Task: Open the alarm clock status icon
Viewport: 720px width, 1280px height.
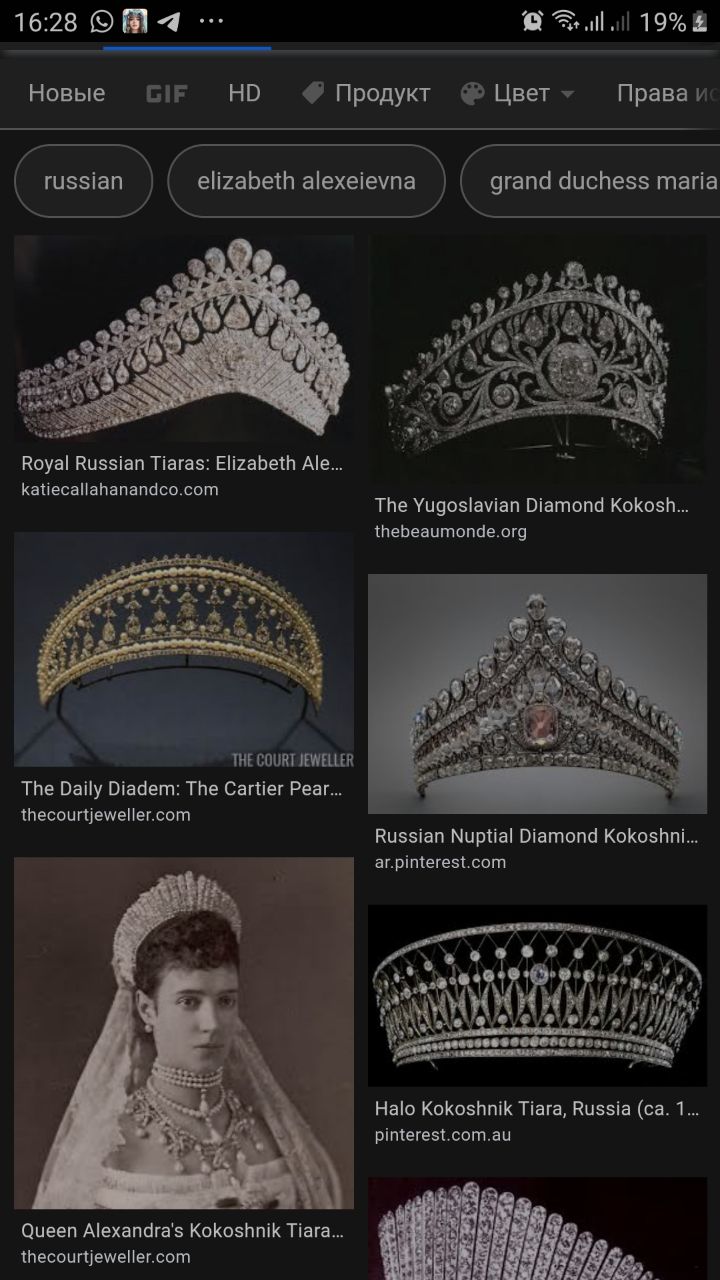Action: [x=533, y=21]
